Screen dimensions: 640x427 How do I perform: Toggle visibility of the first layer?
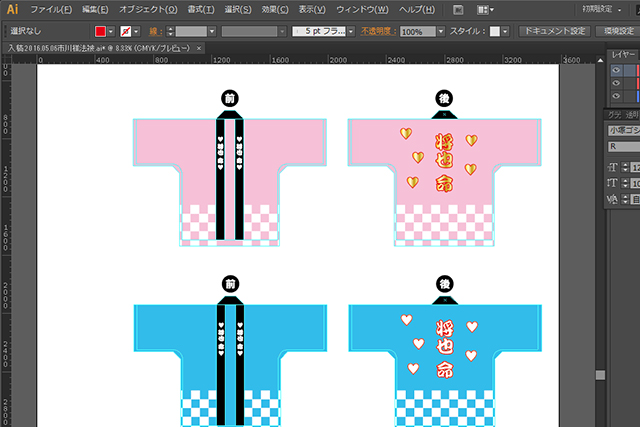[x=616, y=70]
